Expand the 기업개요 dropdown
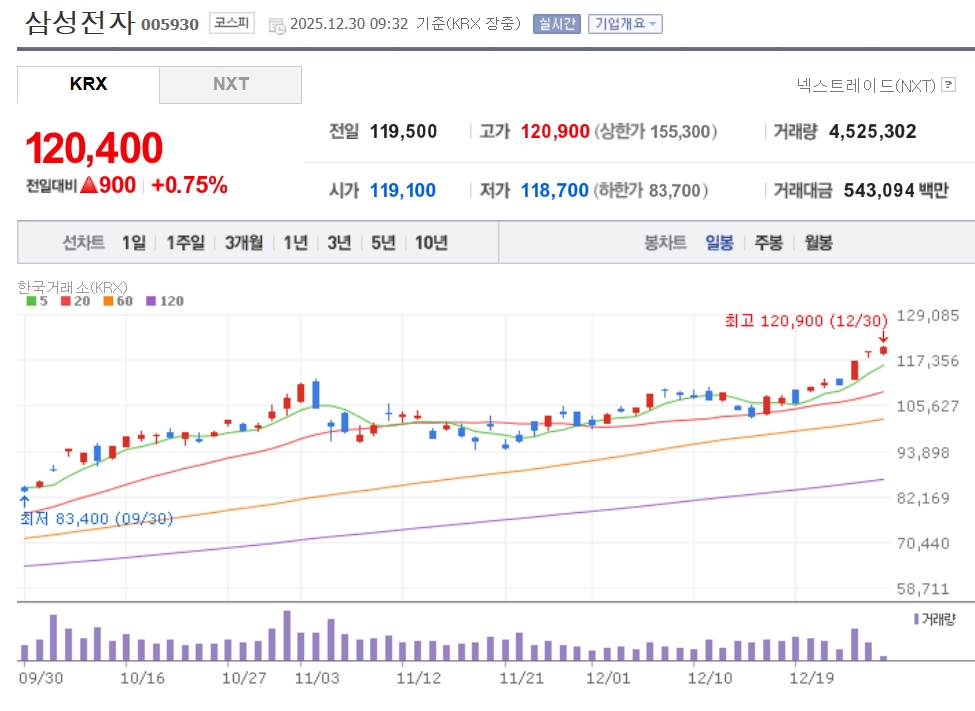Screen dimensions: 975x711 tap(624, 24)
